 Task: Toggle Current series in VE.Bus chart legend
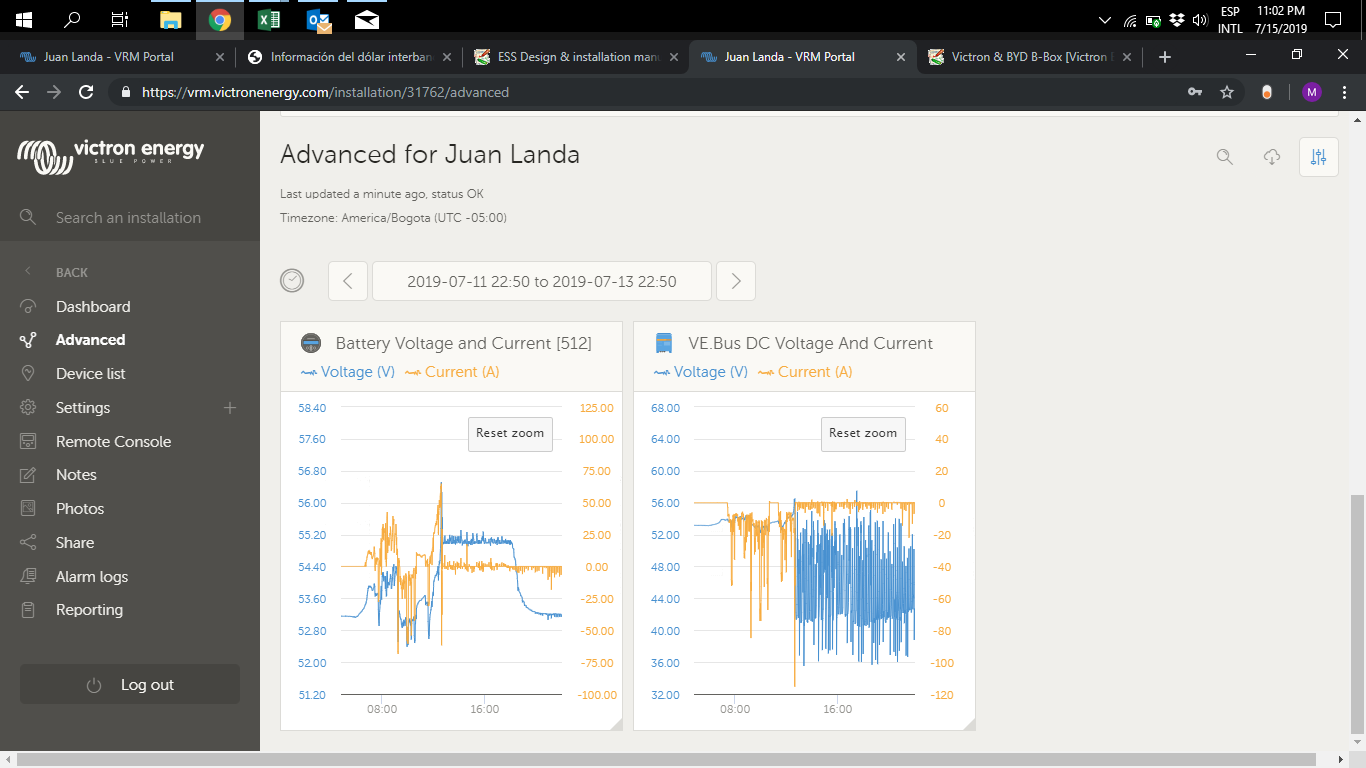tap(805, 372)
